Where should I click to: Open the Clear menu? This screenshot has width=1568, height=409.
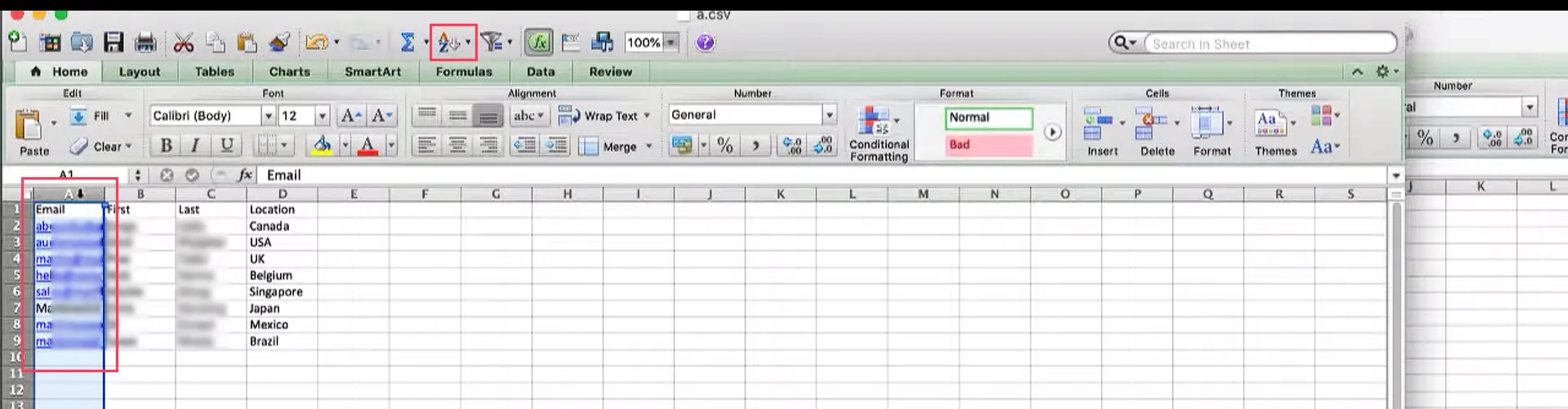[100, 147]
